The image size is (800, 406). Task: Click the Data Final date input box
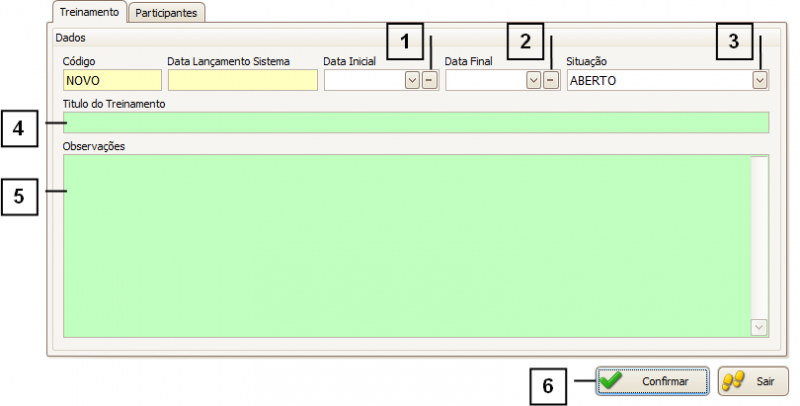(485, 81)
